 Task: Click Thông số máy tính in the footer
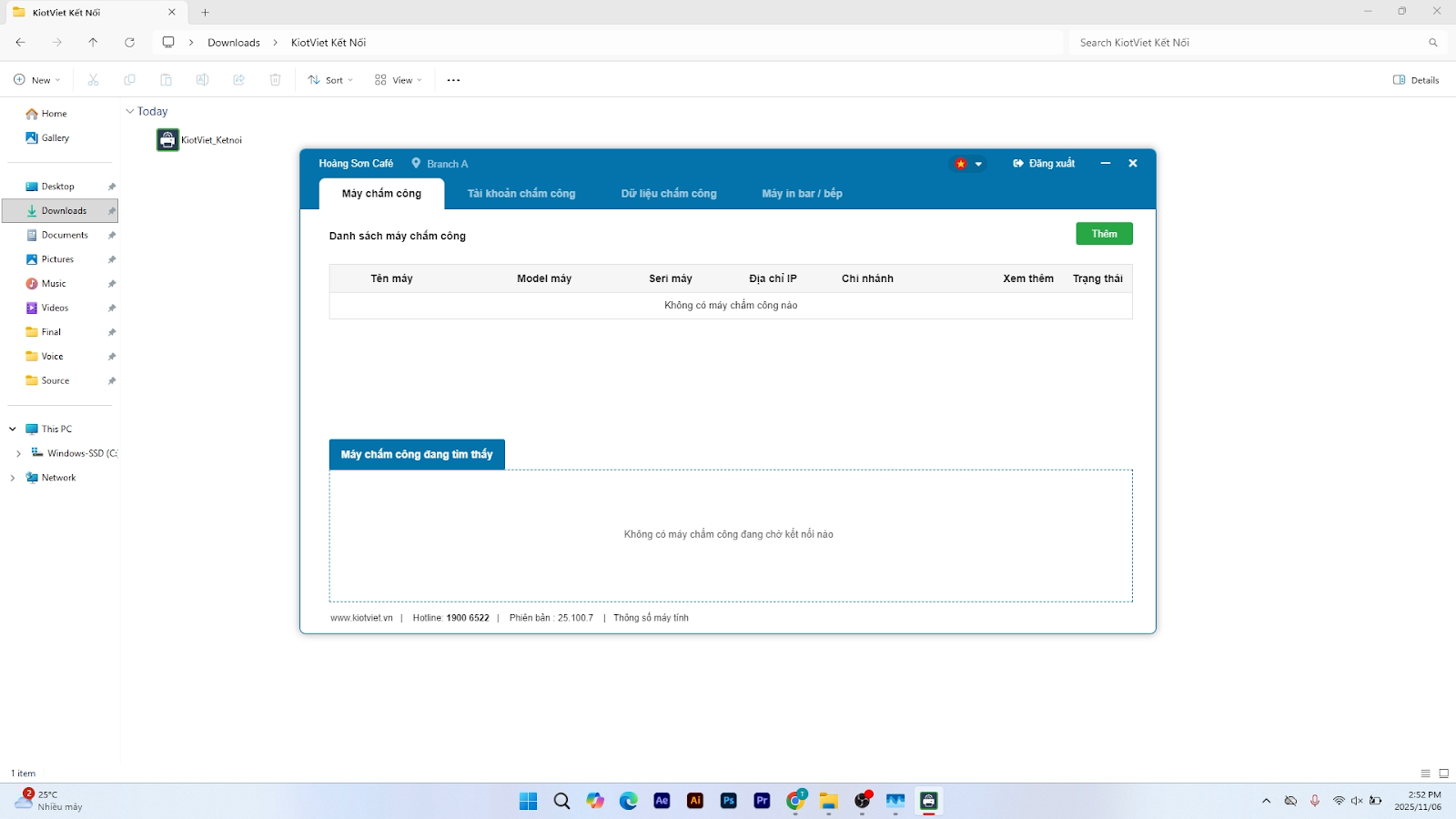tap(651, 618)
